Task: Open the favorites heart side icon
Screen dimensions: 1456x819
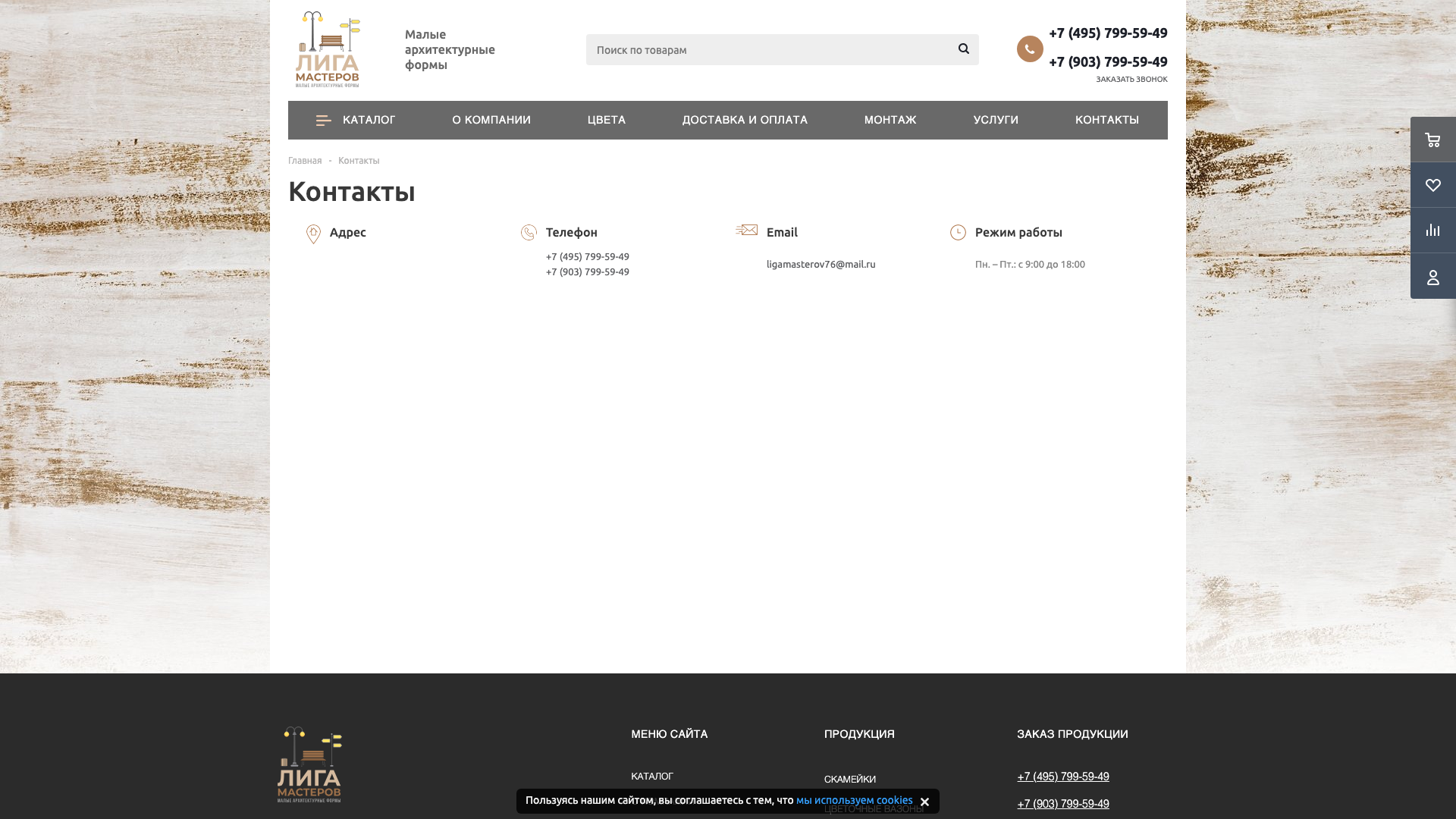Action: [1432, 185]
